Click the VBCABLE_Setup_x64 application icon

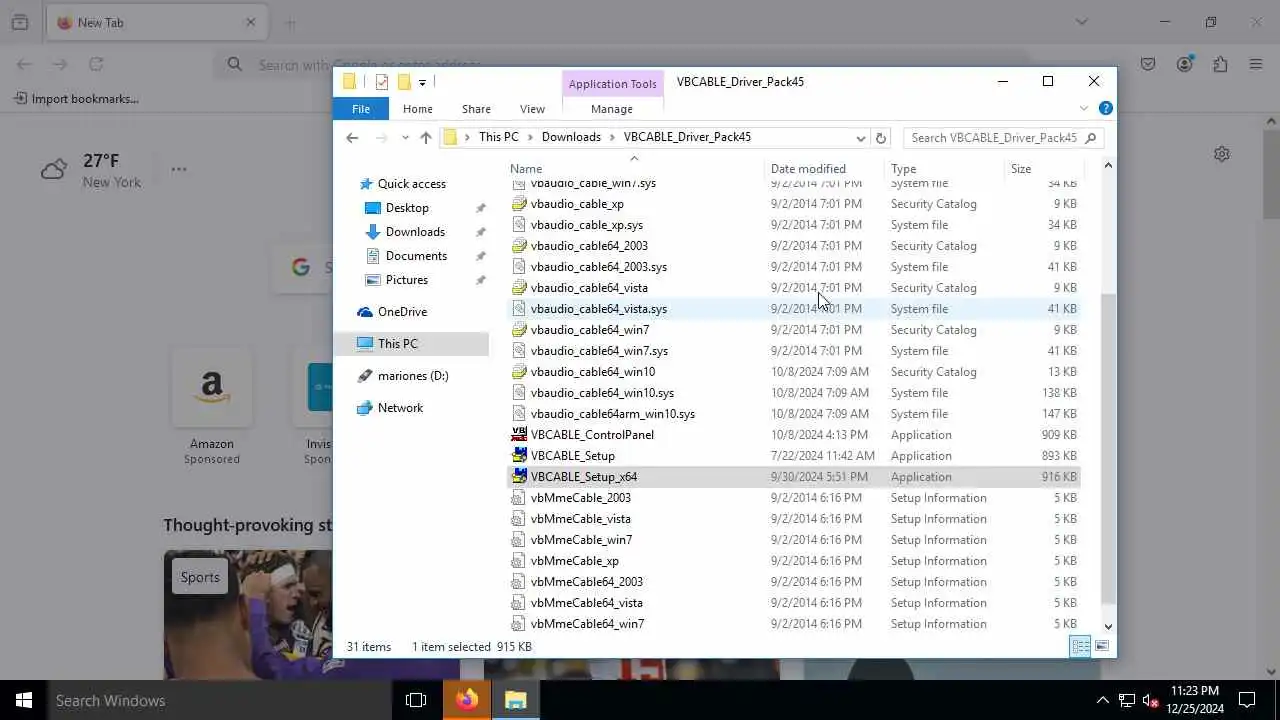(x=519, y=477)
